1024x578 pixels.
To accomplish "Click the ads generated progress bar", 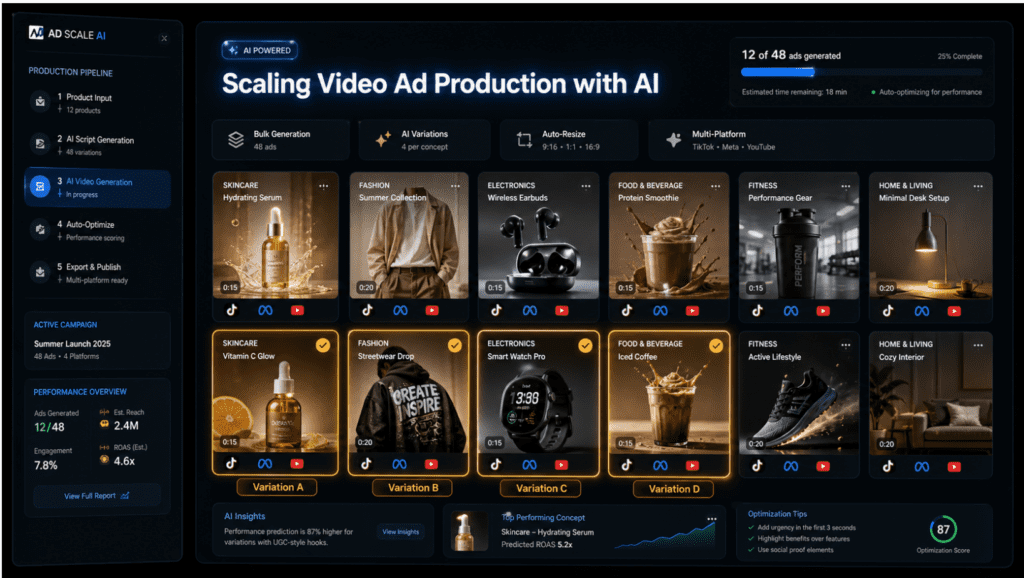I will pos(861,72).
